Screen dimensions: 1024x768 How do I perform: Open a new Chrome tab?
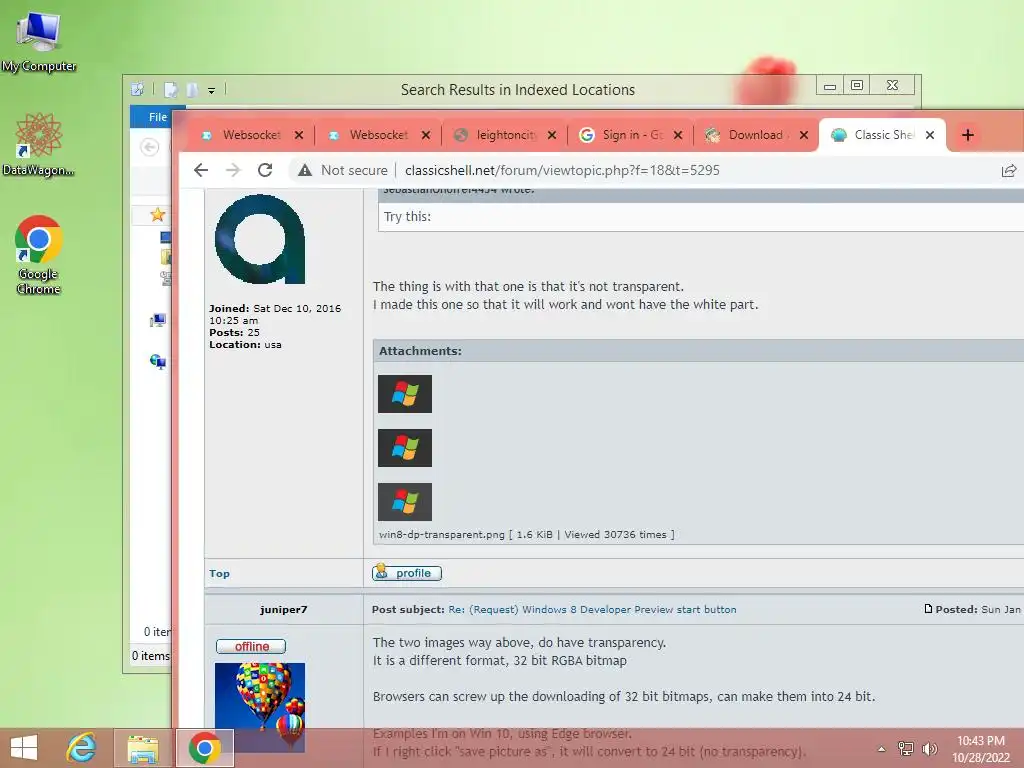968,135
